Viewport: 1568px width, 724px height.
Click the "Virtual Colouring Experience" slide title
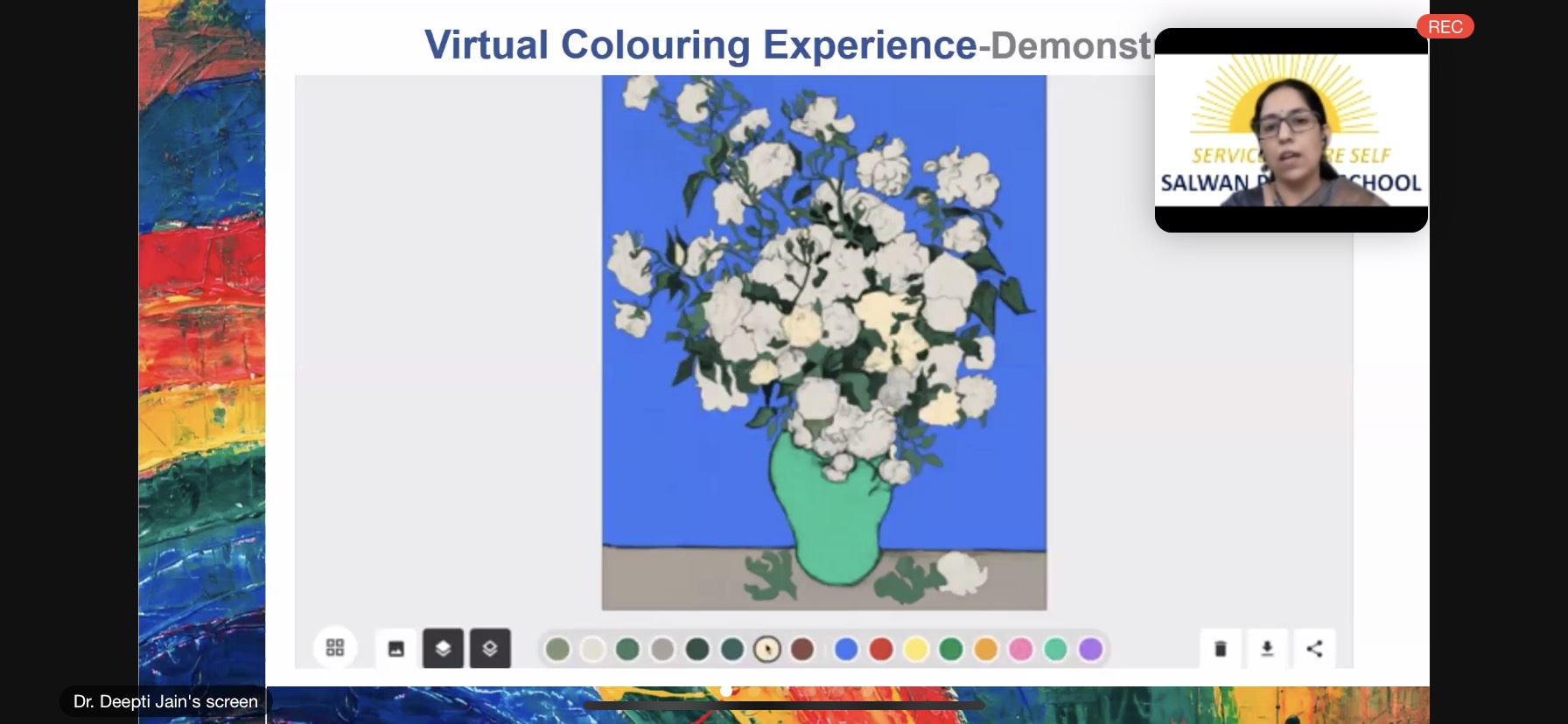(700, 45)
